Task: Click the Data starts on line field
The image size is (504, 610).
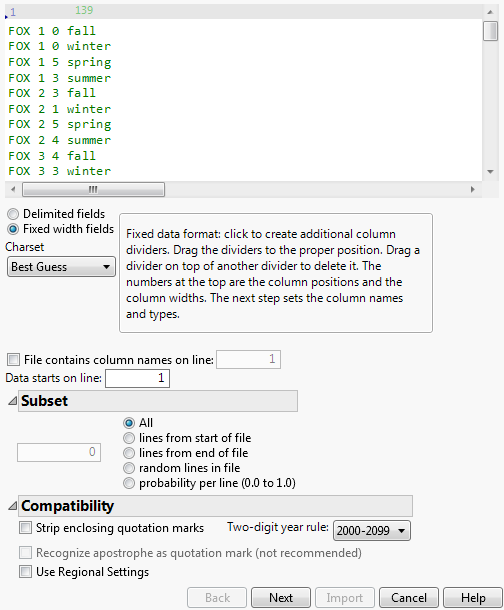Action: (x=137, y=378)
